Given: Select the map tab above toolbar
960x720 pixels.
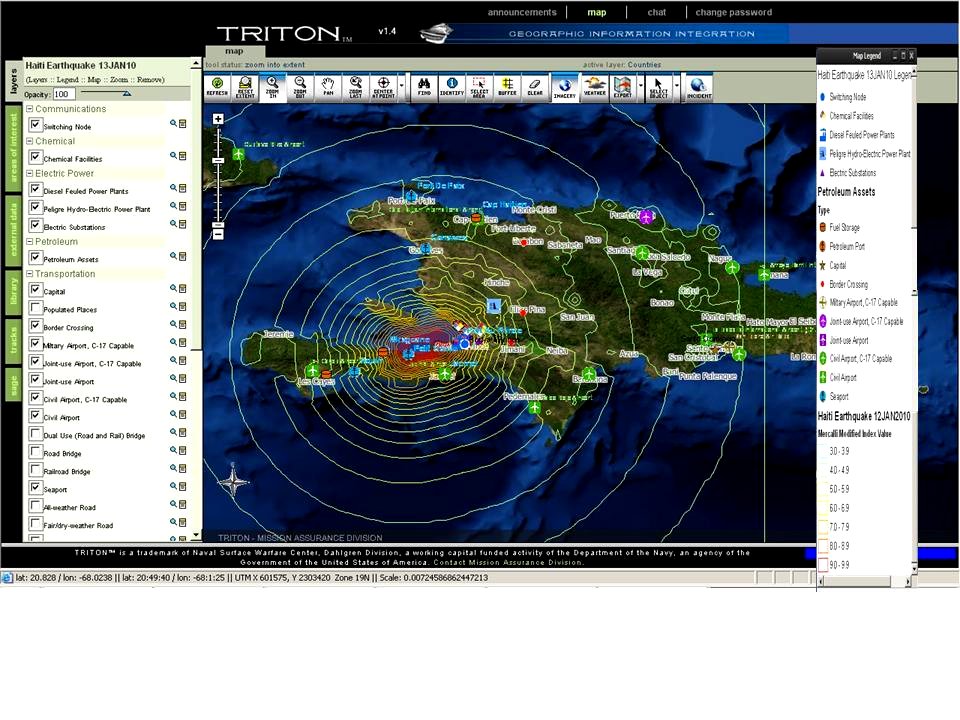Looking at the screenshot, I should pos(234,51).
